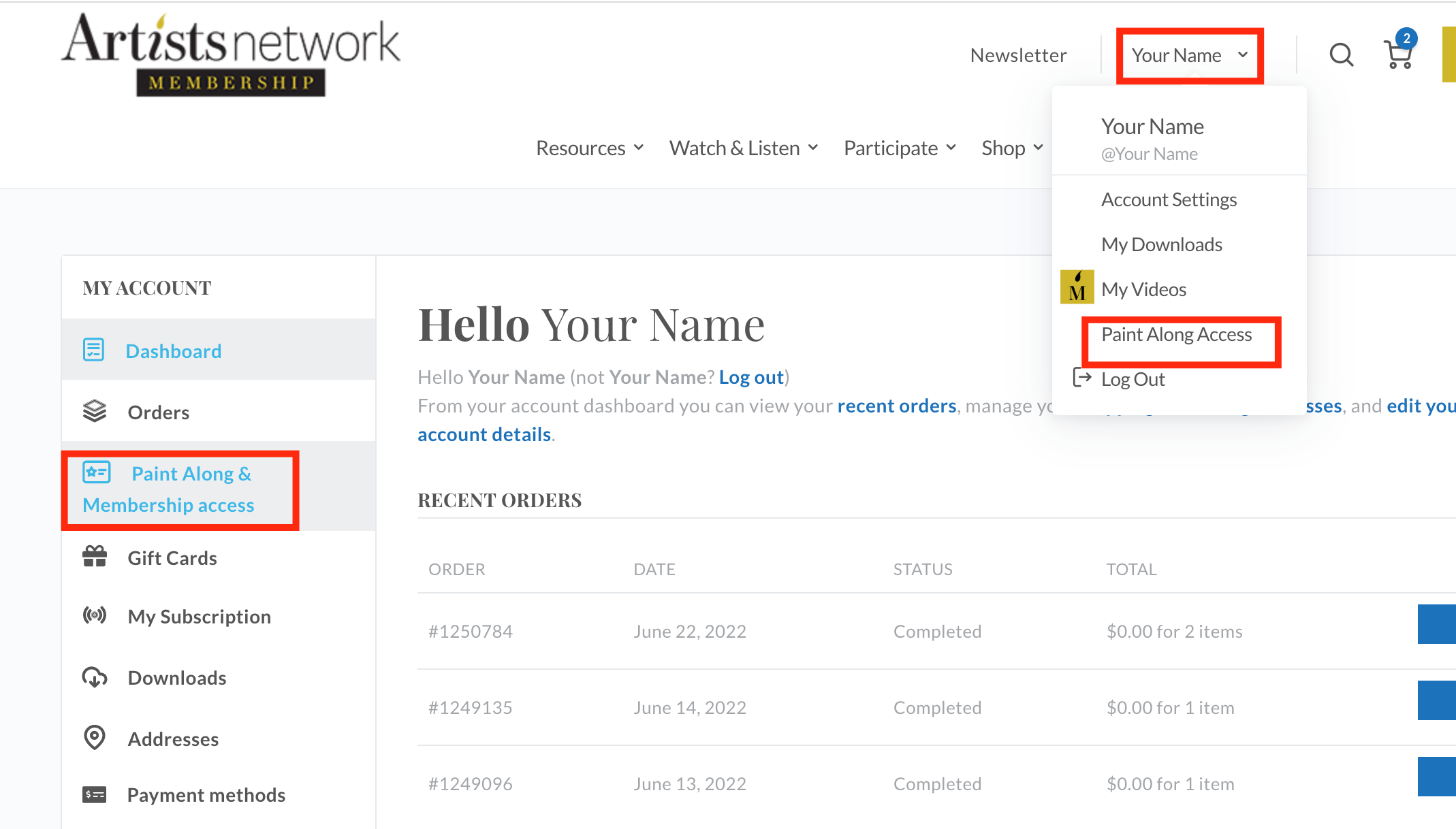
Task: Click the My Subscription broadcast icon
Action: pyautogui.click(x=95, y=615)
